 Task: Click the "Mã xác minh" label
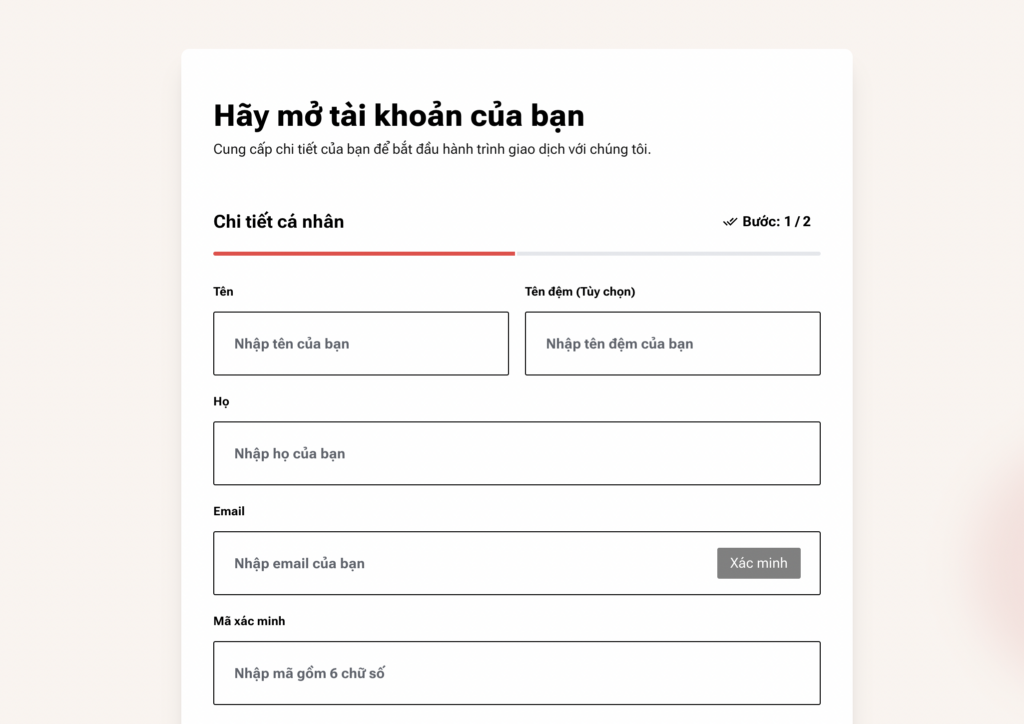click(x=248, y=621)
